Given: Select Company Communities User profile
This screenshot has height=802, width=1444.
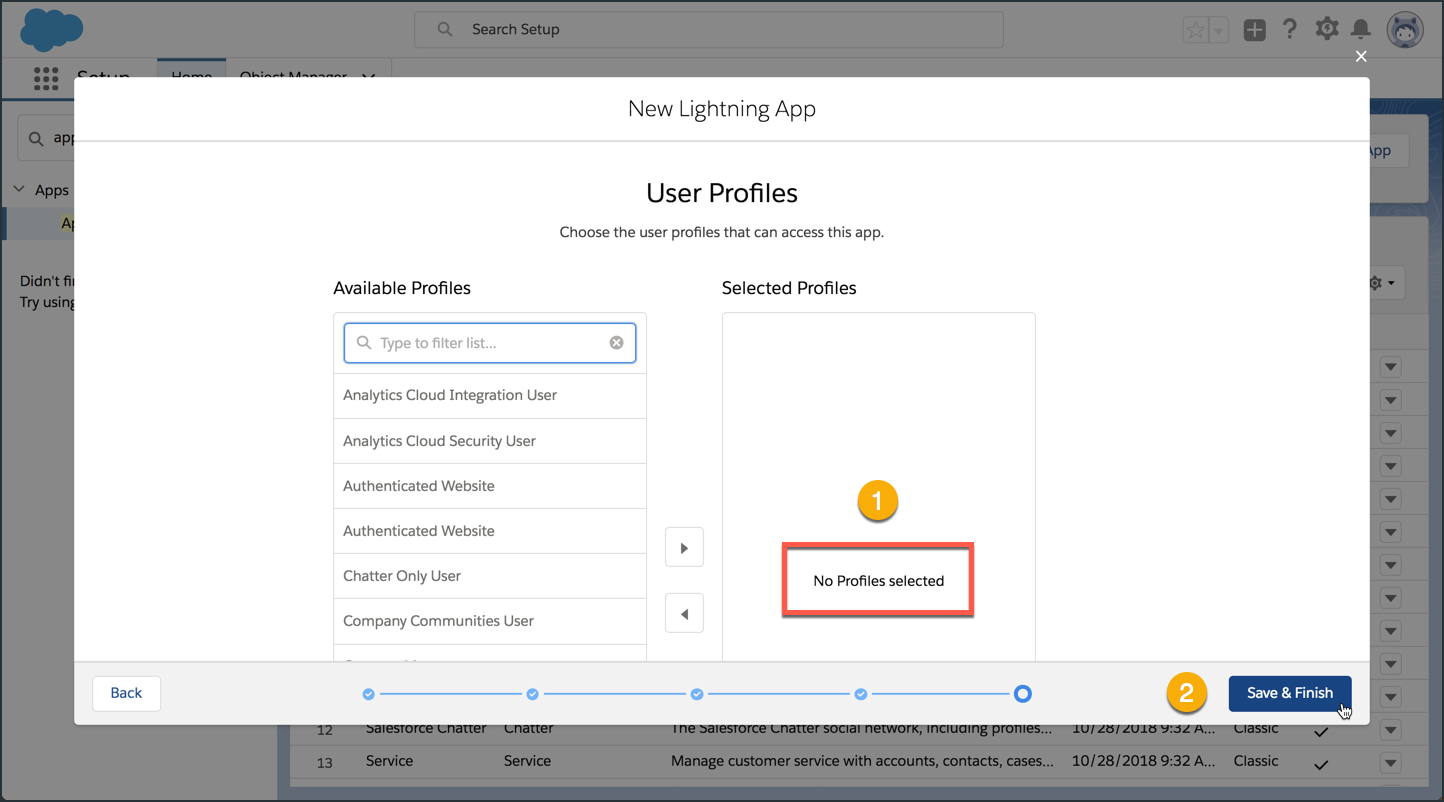Looking at the screenshot, I should pyautogui.click(x=490, y=621).
